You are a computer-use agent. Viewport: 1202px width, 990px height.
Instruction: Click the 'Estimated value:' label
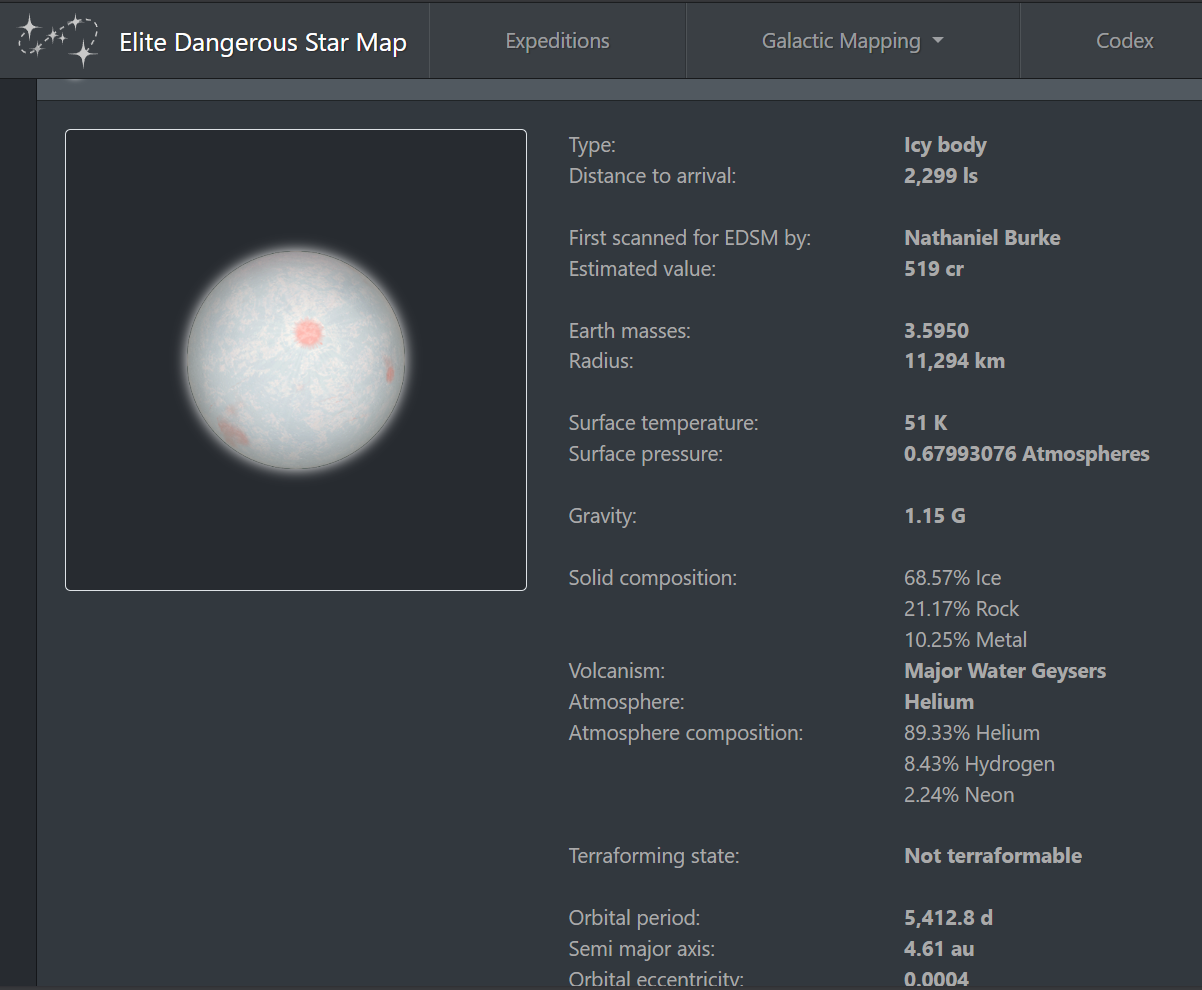pos(642,269)
